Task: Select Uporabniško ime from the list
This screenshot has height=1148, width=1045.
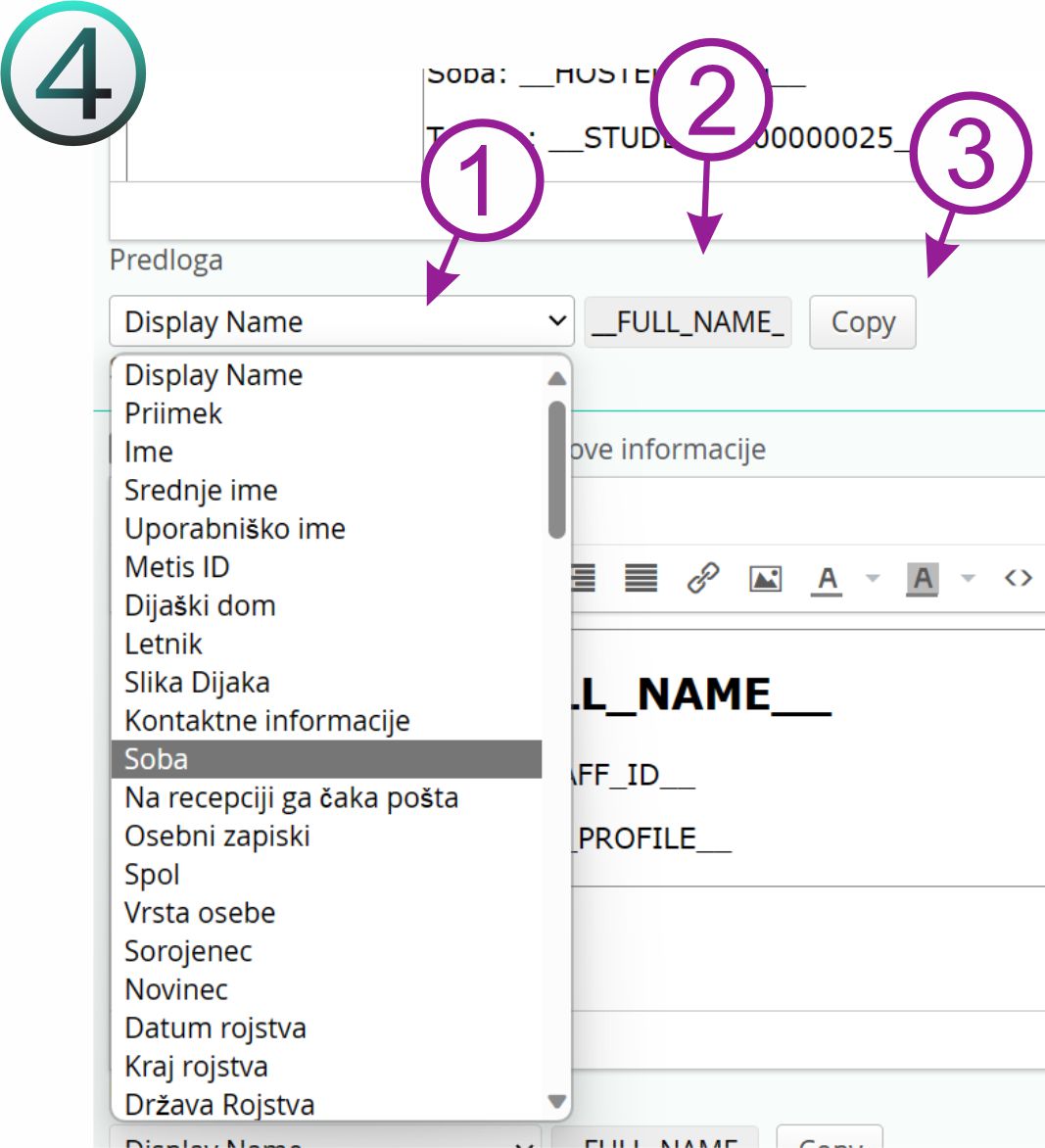Action: (235, 529)
